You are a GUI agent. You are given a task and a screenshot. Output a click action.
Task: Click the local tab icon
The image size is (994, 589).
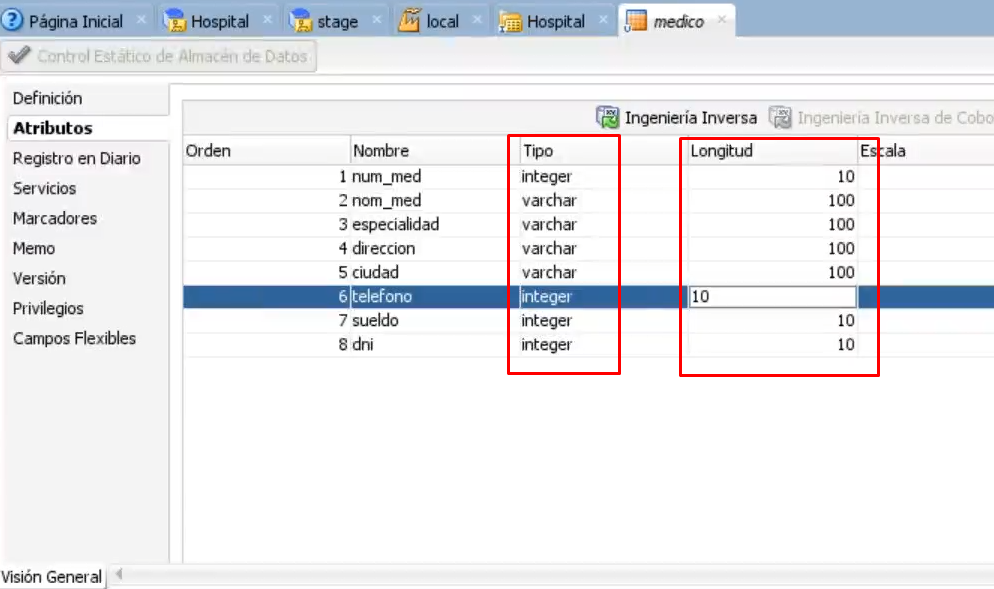click(x=410, y=21)
